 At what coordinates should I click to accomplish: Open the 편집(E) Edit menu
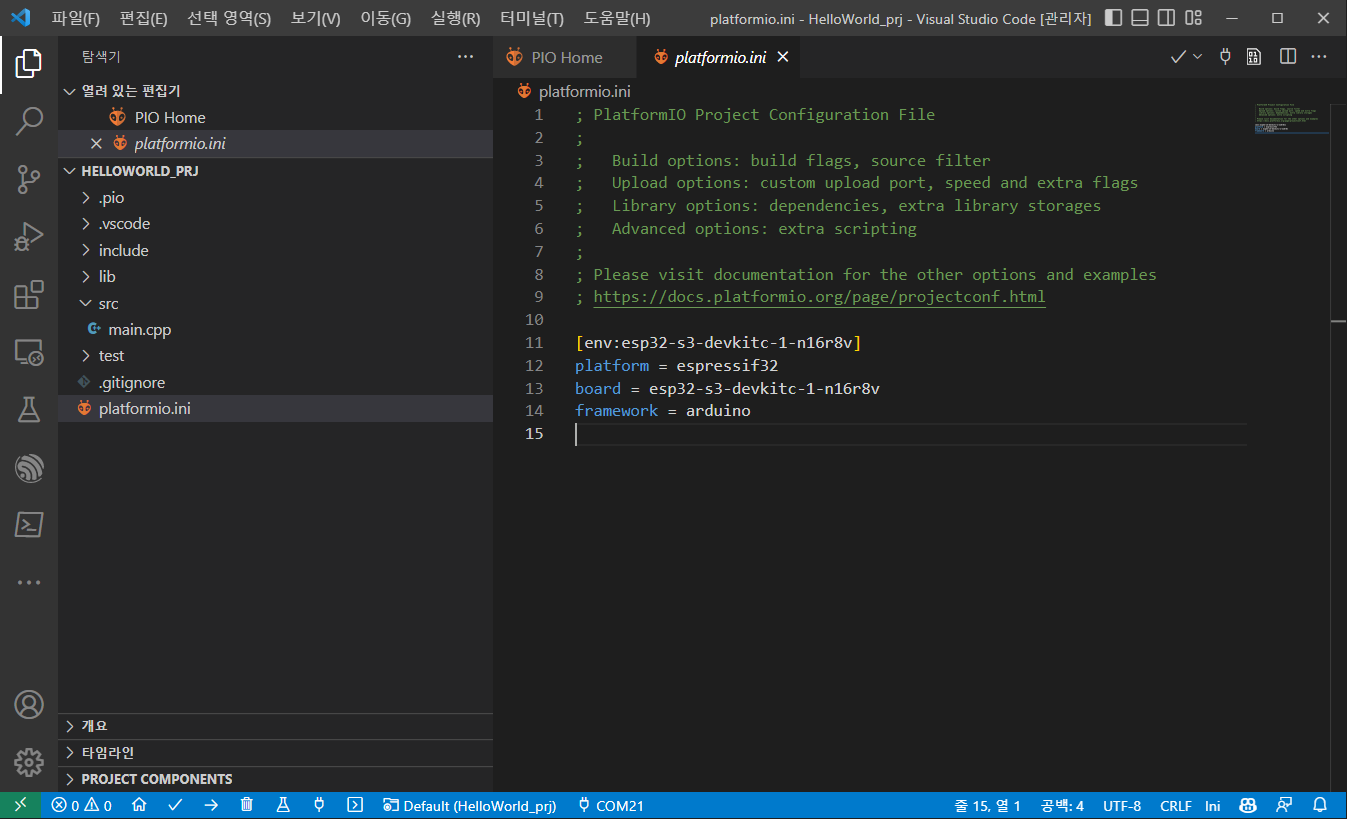coord(144,18)
